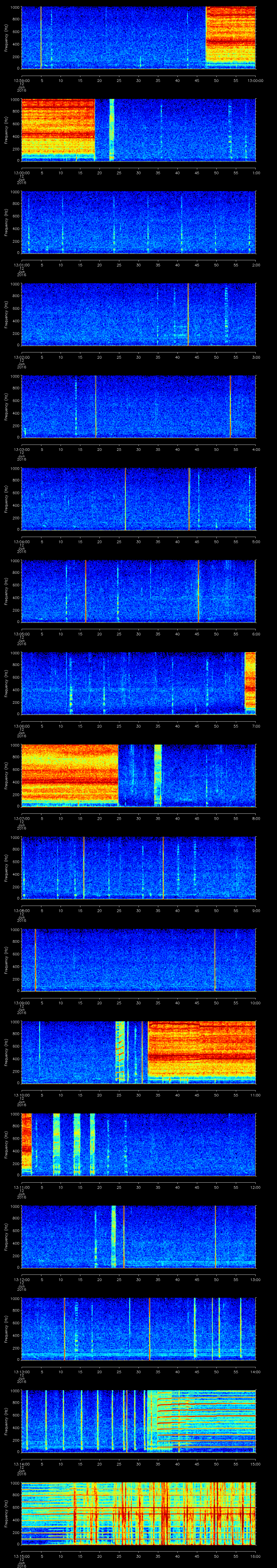Click the 8:00 end label of 13:07:00 row
277x1568 pixels.
click(x=256, y=818)
